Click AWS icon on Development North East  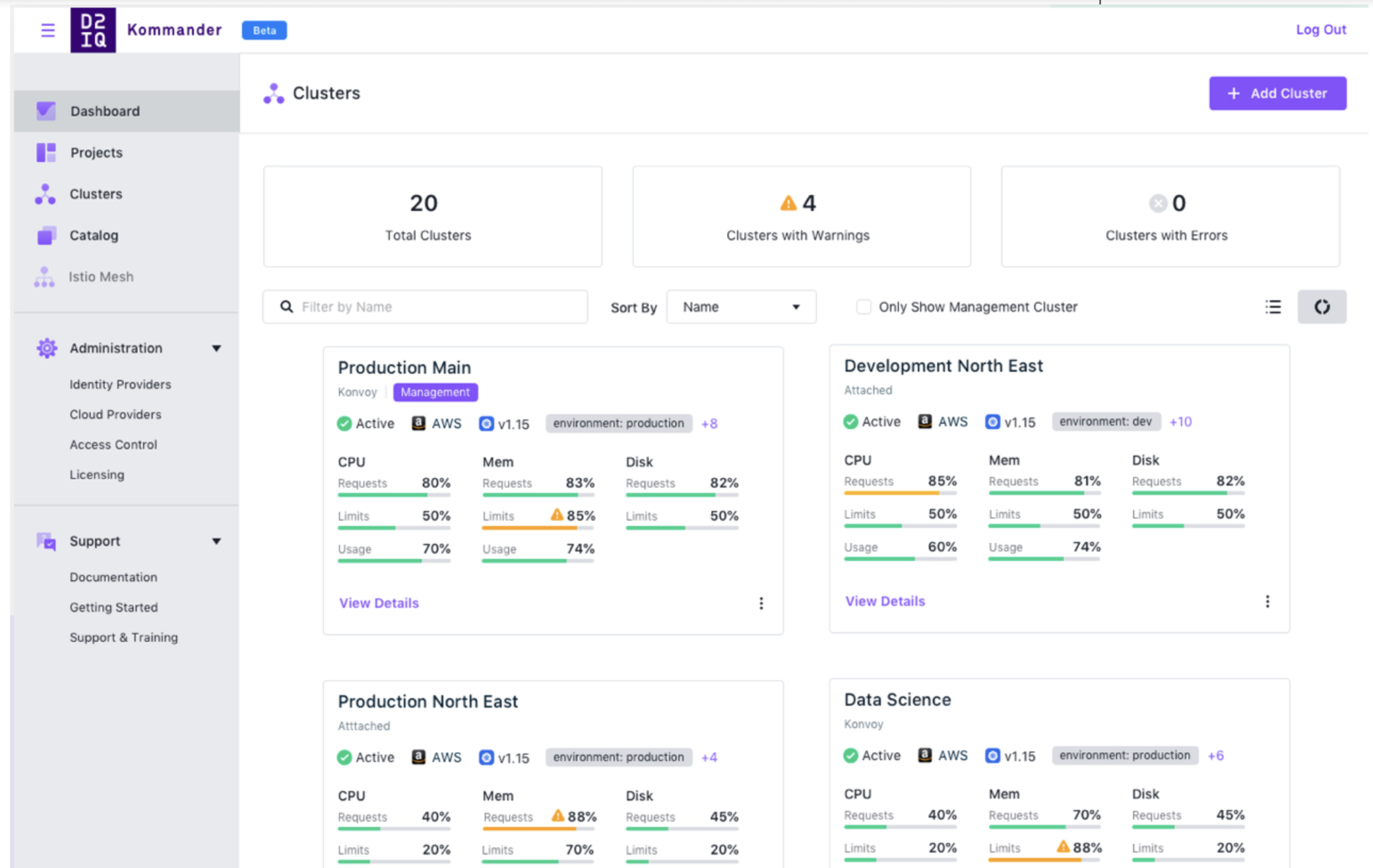click(x=925, y=421)
